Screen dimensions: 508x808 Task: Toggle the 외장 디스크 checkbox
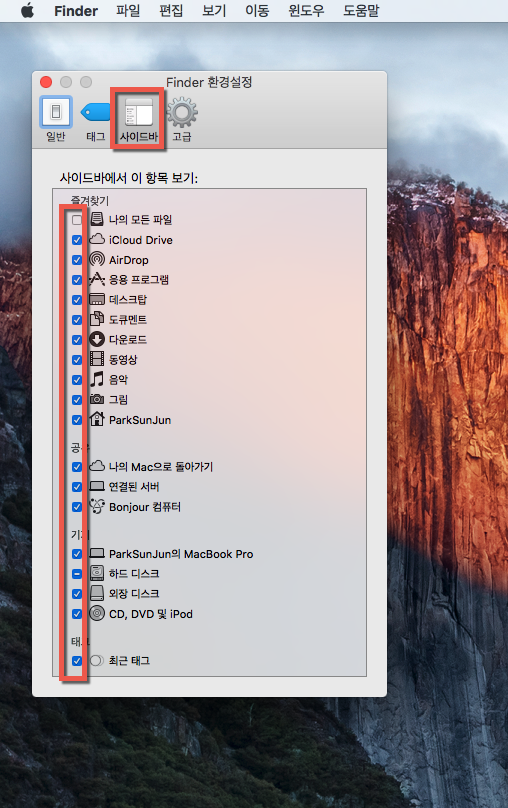(77, 594)
